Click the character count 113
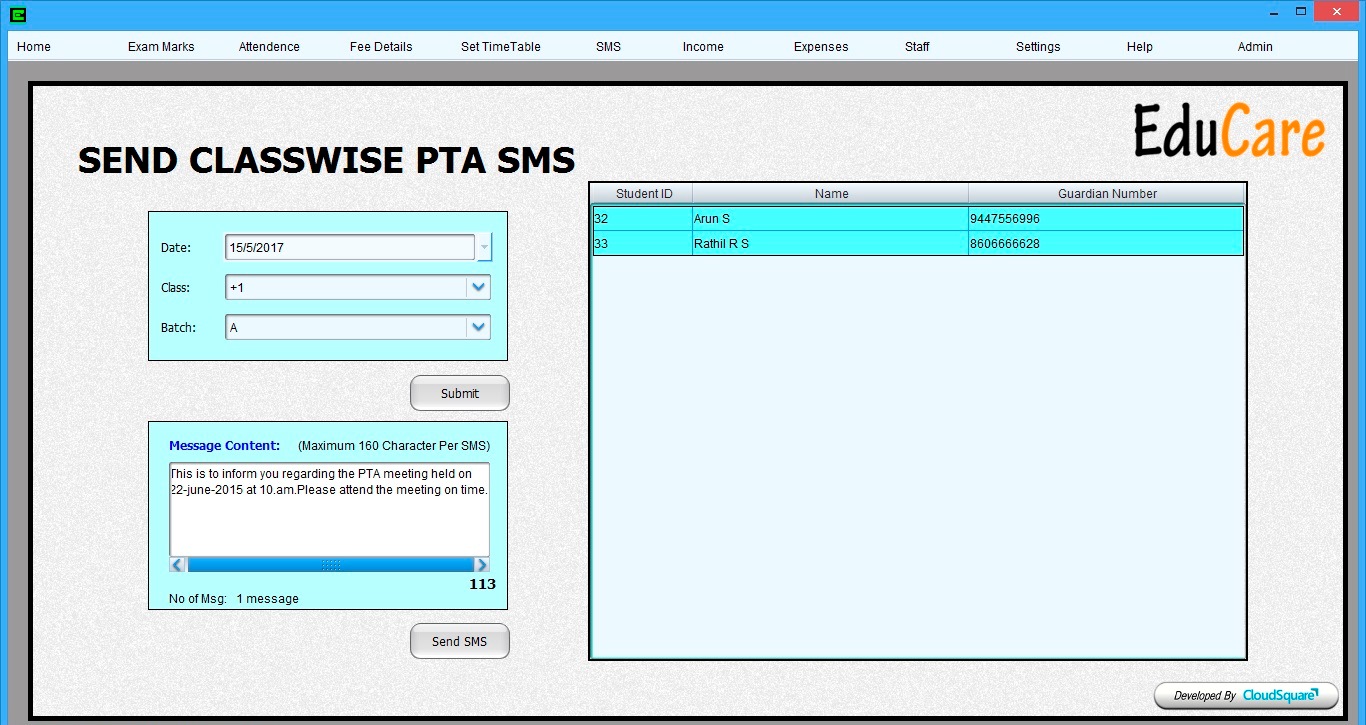The height and width of the screenshot is (725, 1366). tap(482, 584)
